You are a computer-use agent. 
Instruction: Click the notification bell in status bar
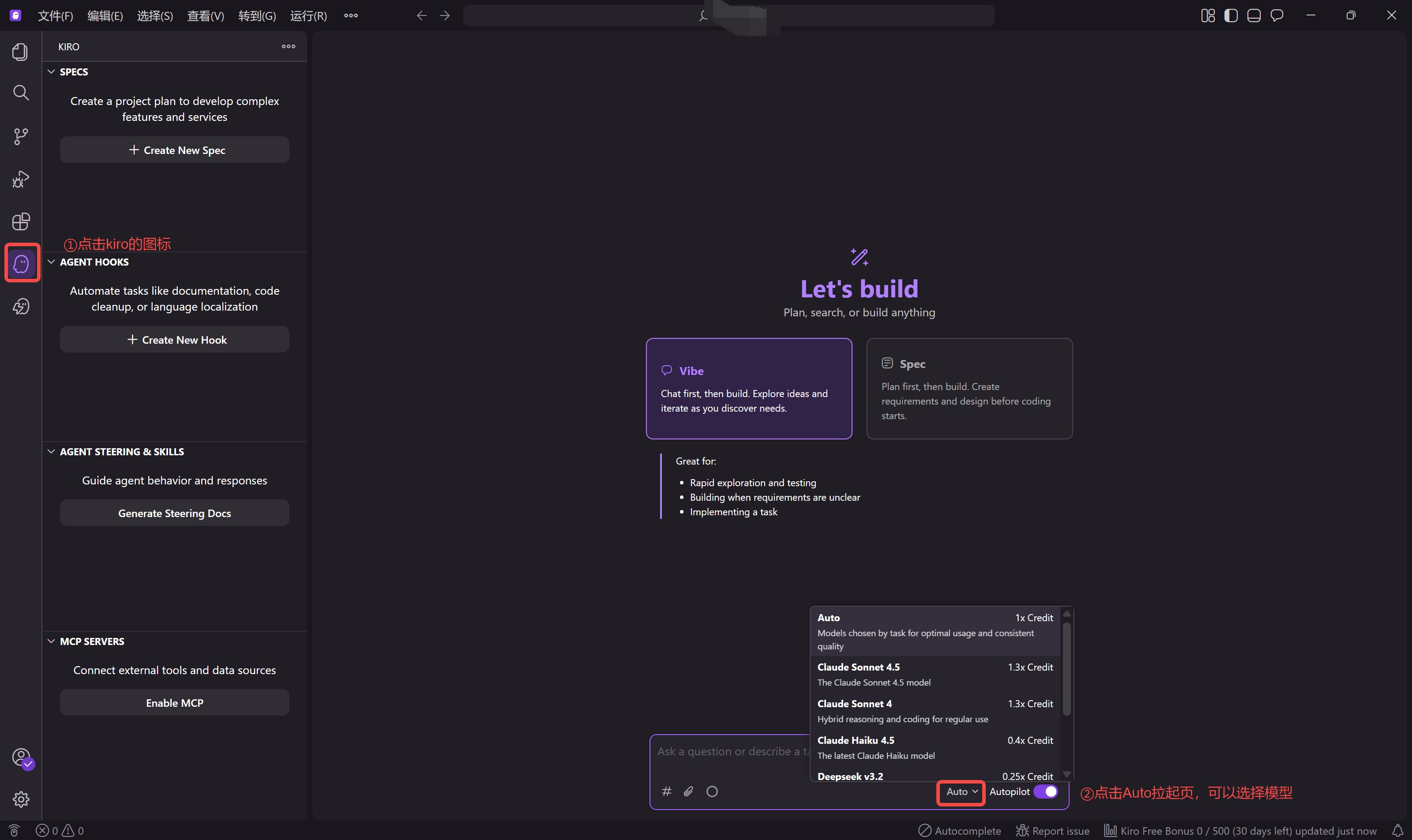pyautogui.click(x=1397, y=830)
